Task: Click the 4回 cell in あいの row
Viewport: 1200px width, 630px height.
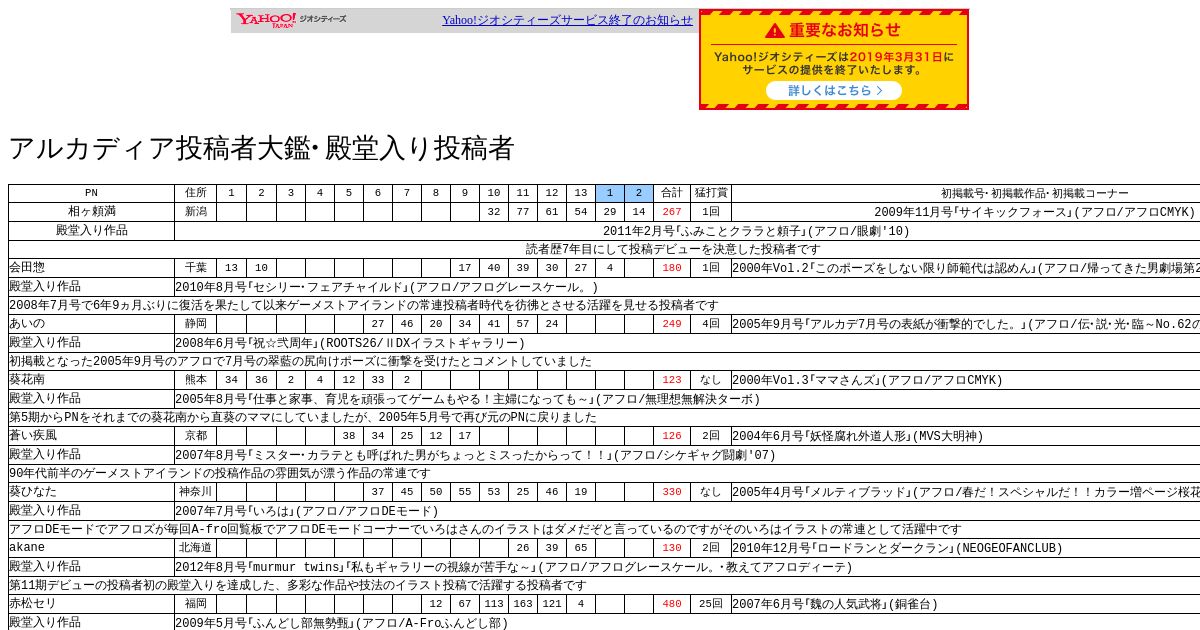Action: point(710,324)
